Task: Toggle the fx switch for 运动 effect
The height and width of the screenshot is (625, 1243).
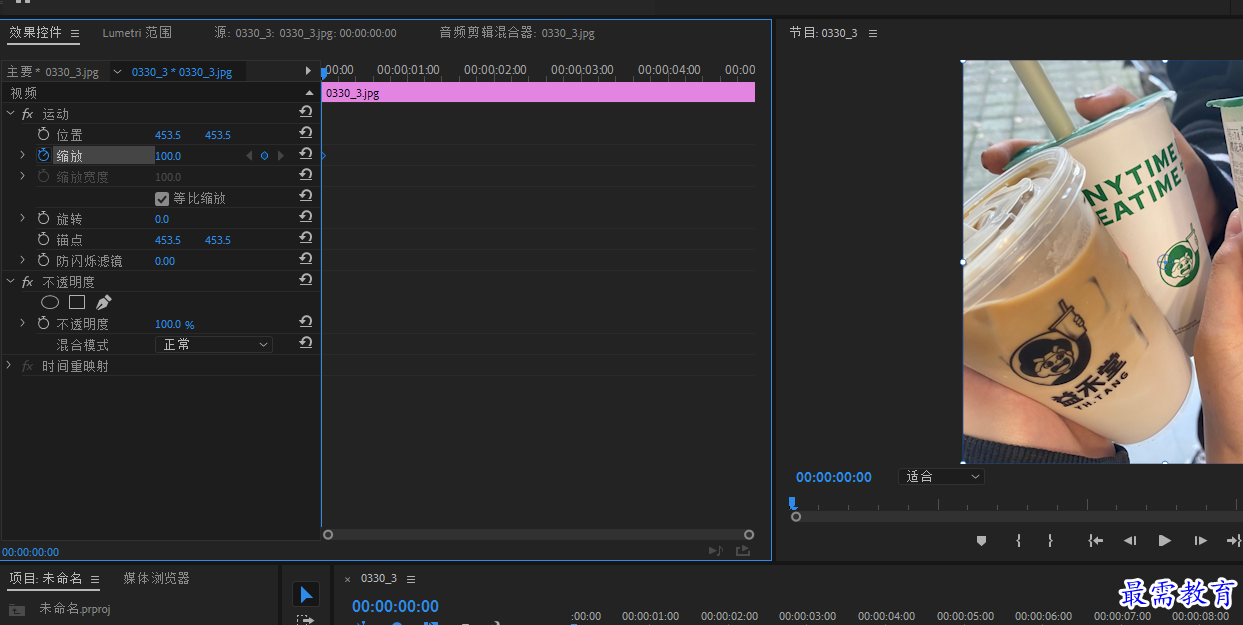Action: pyautogui.click(x=27, y=114)
